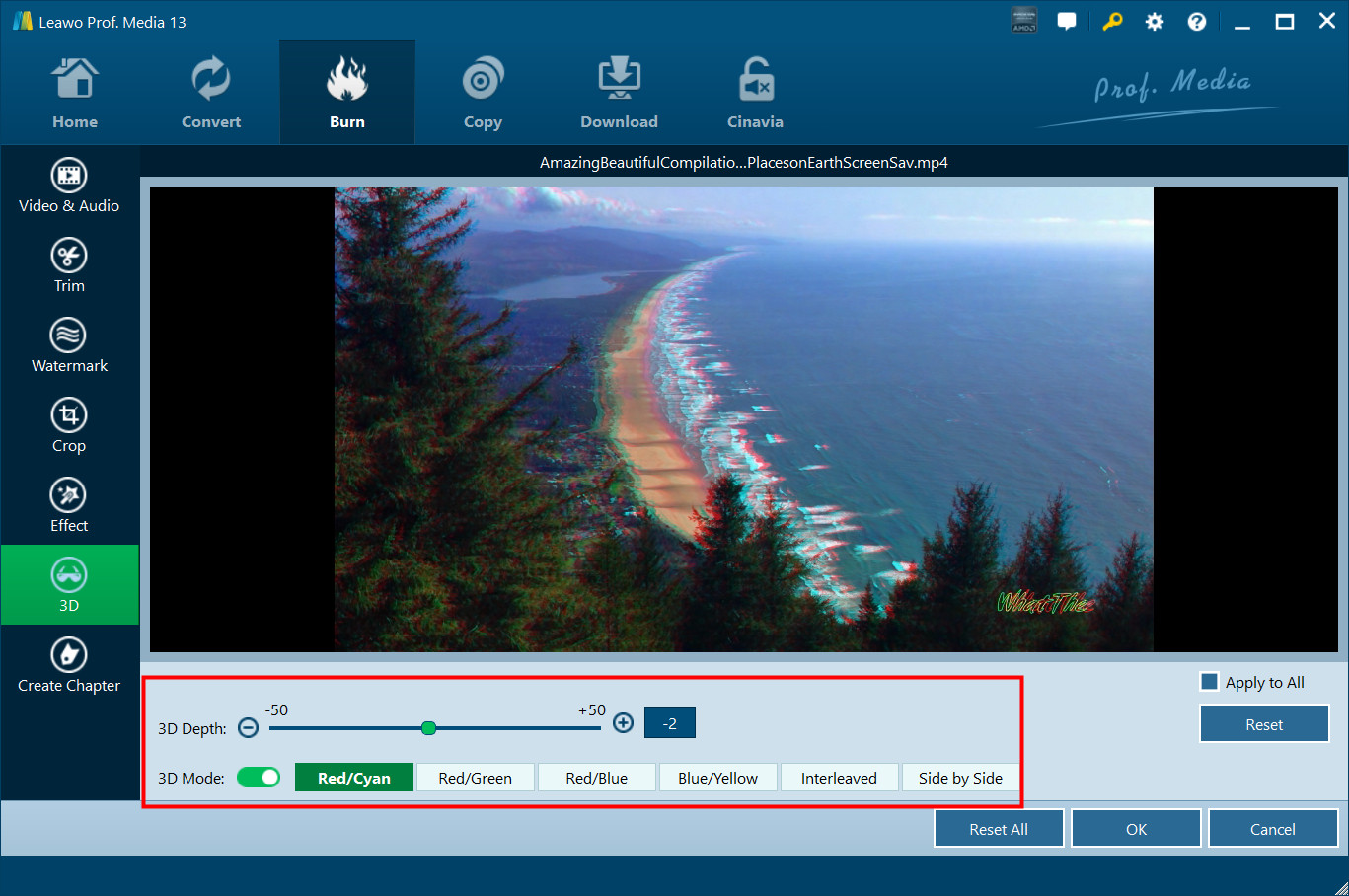Click the 3D Depth slider handle

coord(428,728)
